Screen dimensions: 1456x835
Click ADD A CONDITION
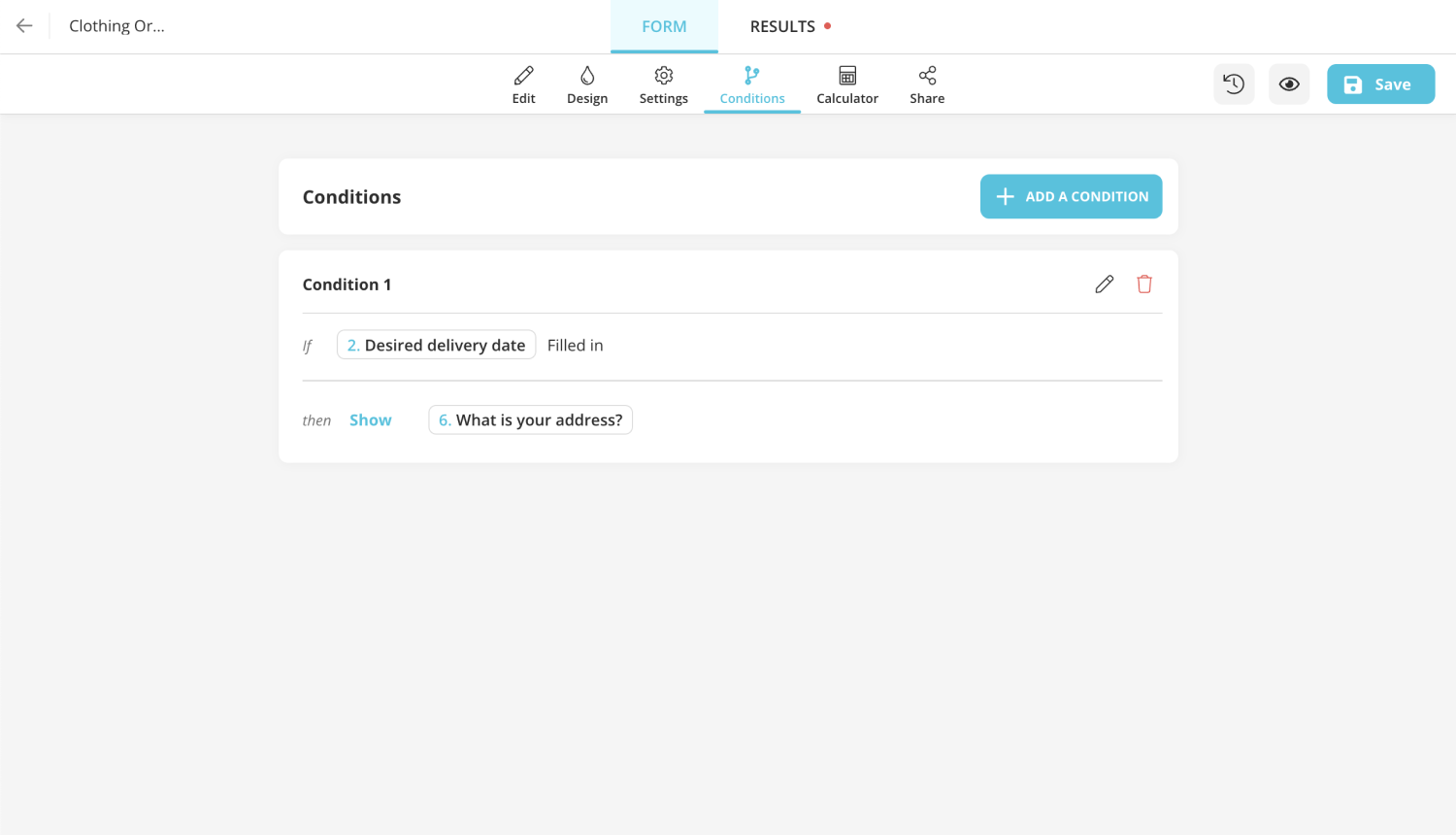(x=1071, y=196)
